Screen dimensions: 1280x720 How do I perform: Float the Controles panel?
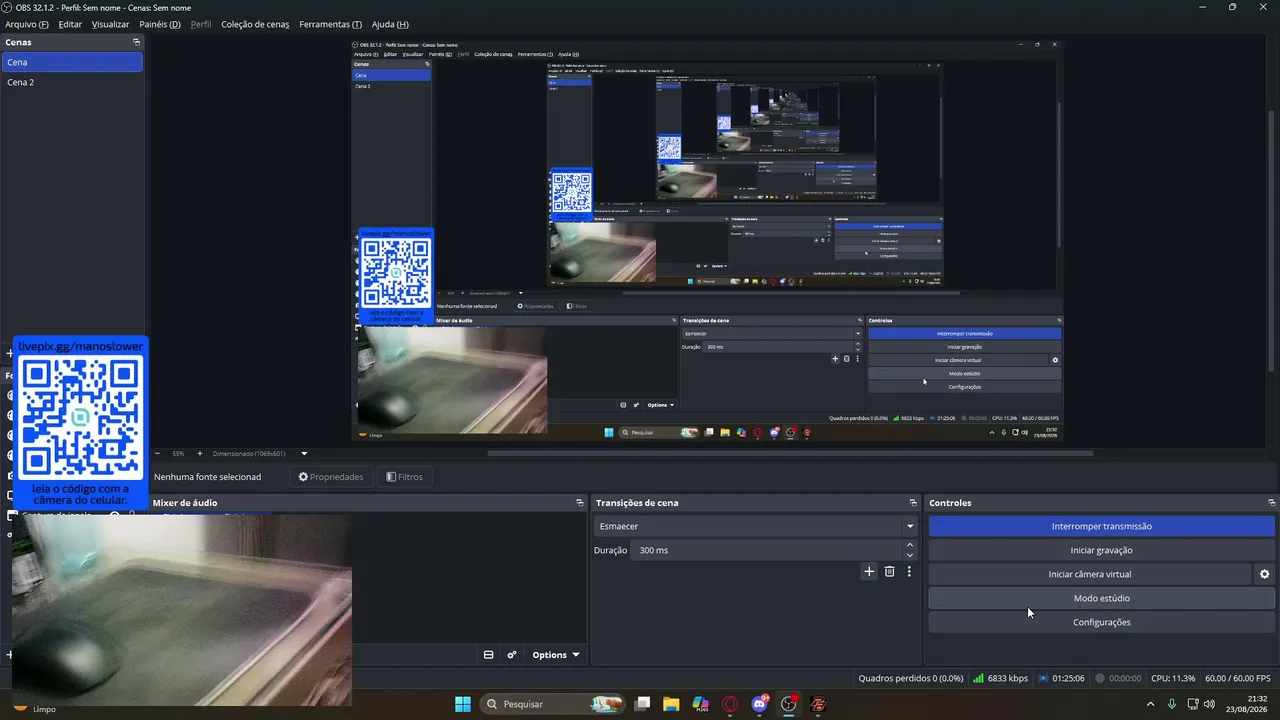pos(1272,503)
